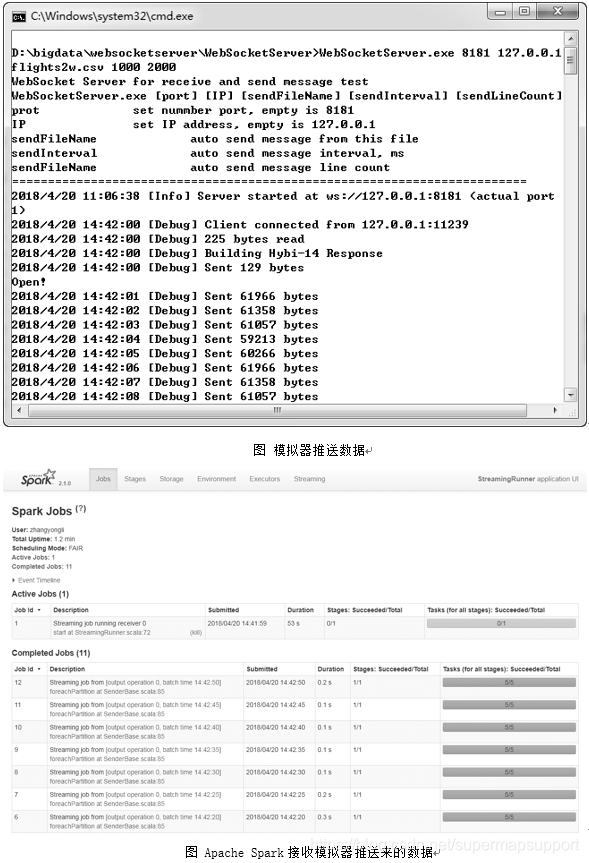Click the active job 0/1 progress bar
The image size is (589, 863).
pyautogui.click(x=501, y=624)
